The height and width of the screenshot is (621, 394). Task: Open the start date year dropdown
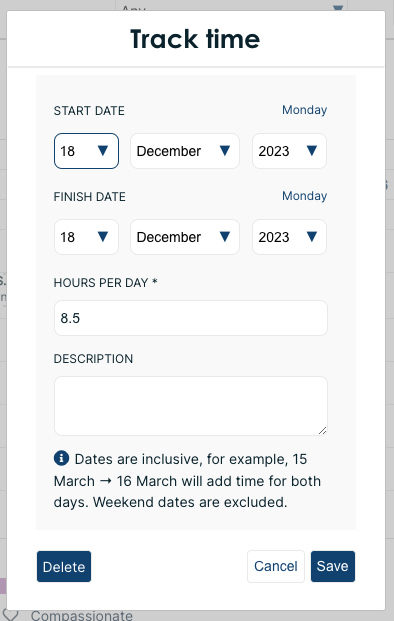tap(289, 151)
